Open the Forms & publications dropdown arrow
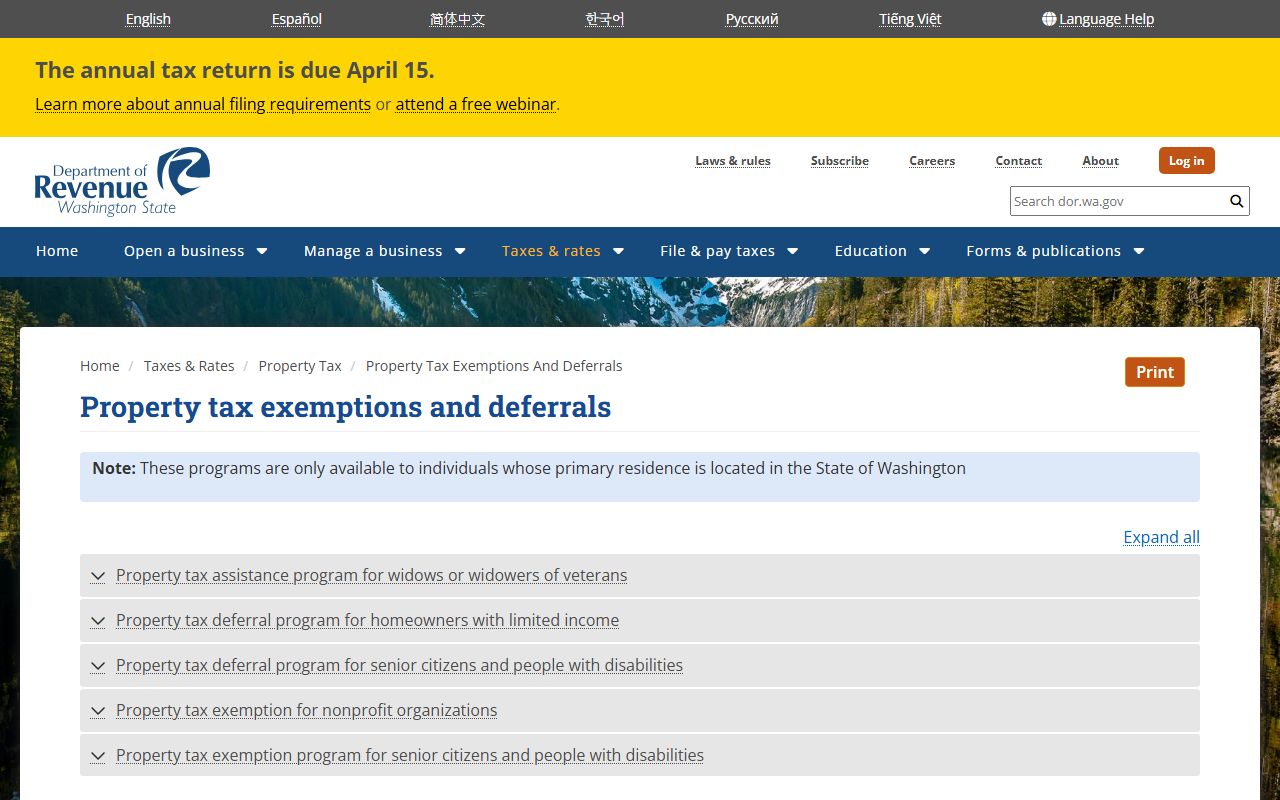 [1138, 251]
